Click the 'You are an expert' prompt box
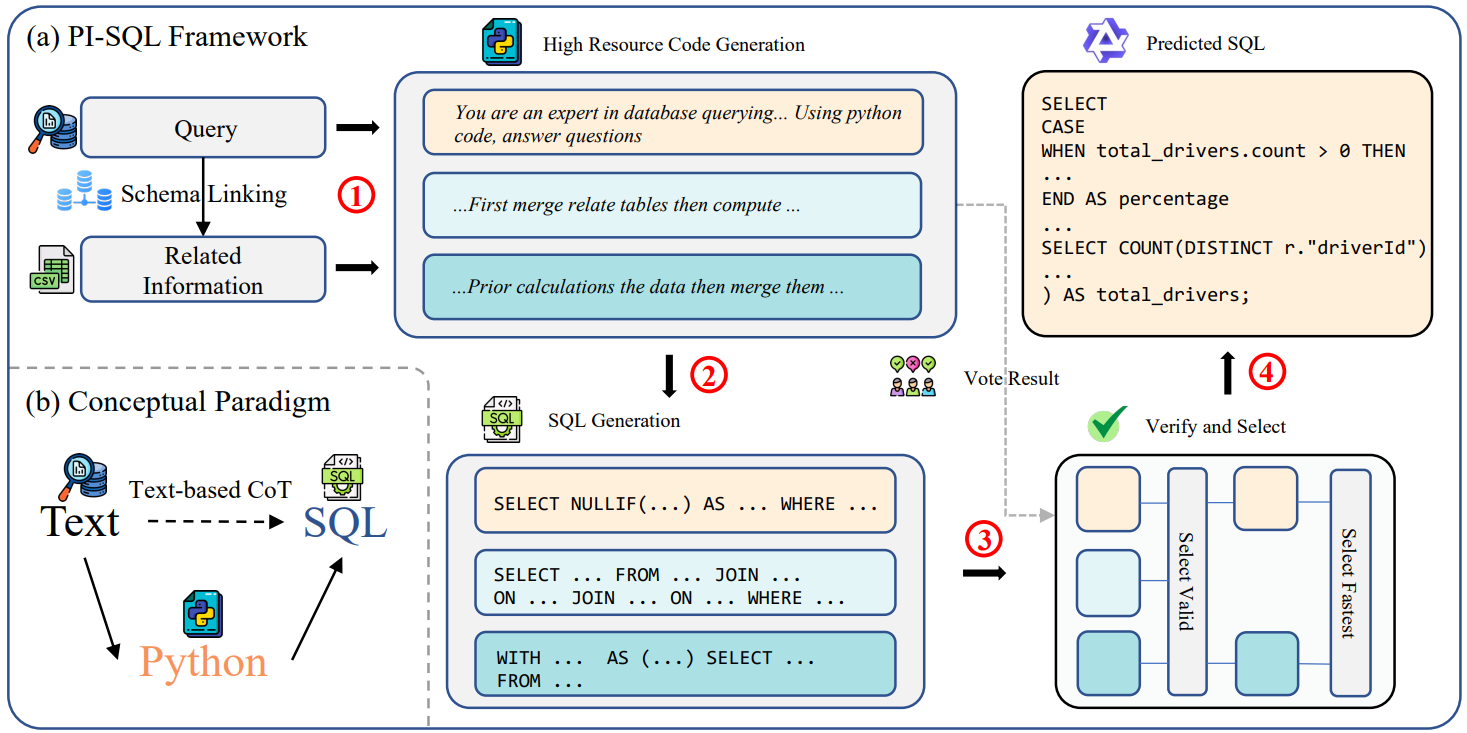The width and height of the screenshot is (1467, 733). tap(672, 124)
